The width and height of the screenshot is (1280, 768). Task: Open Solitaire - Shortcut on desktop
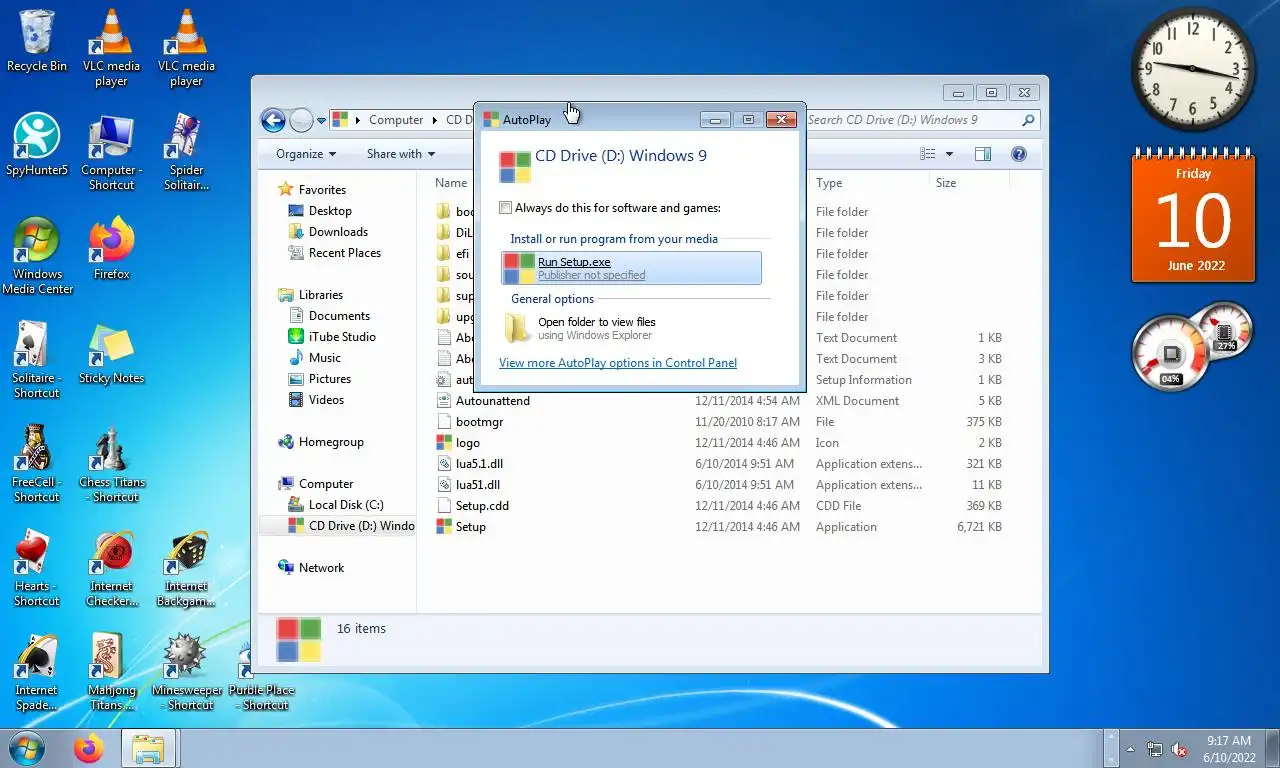(x=37, y=360)
